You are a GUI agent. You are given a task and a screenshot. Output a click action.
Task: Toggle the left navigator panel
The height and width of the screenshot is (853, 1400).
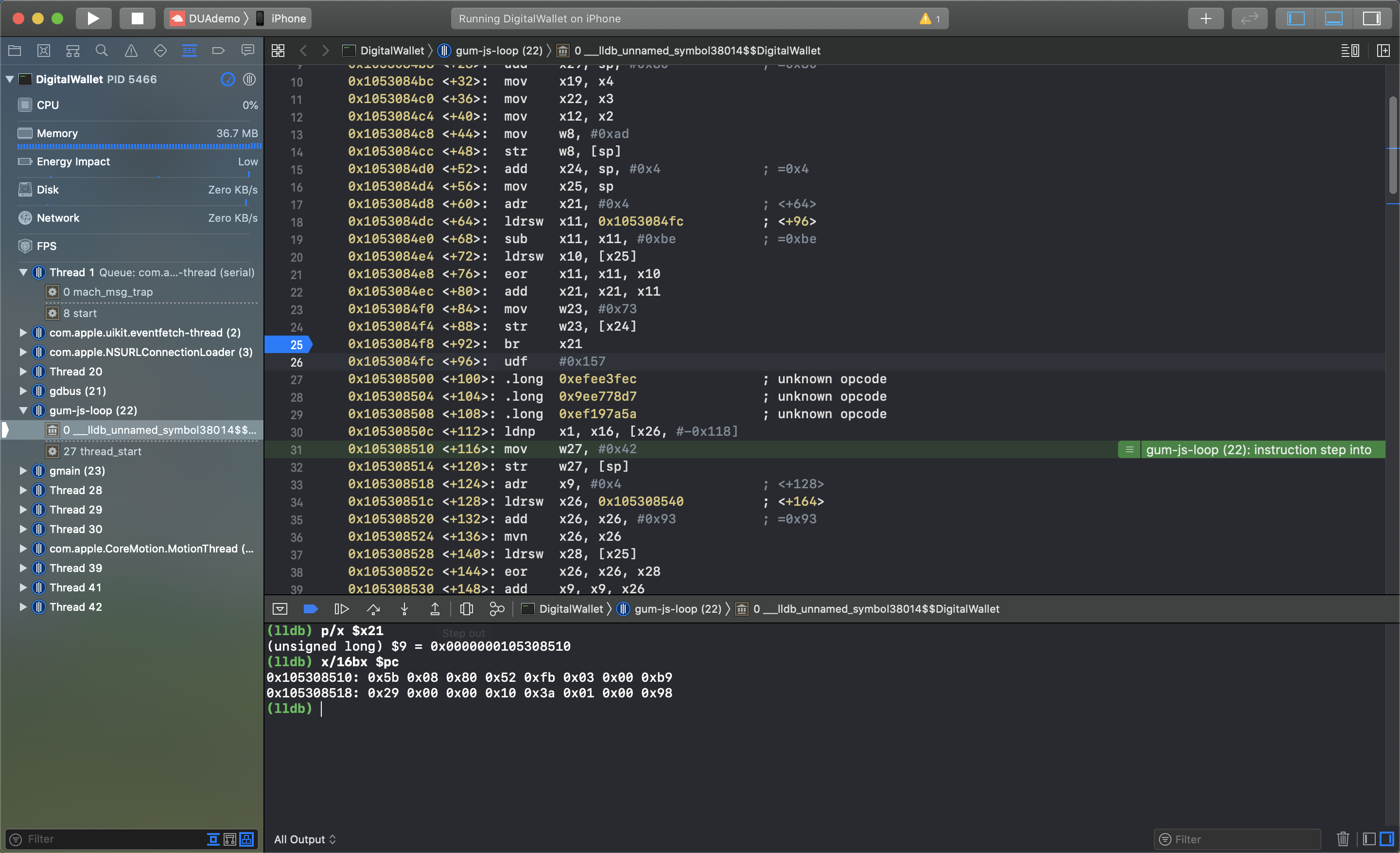[1296, 18]
